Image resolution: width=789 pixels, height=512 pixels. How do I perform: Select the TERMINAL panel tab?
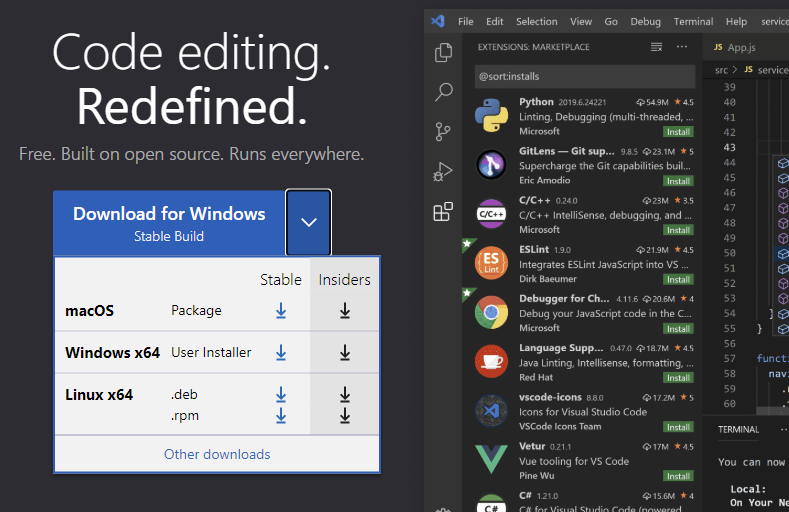click(738, 430)
